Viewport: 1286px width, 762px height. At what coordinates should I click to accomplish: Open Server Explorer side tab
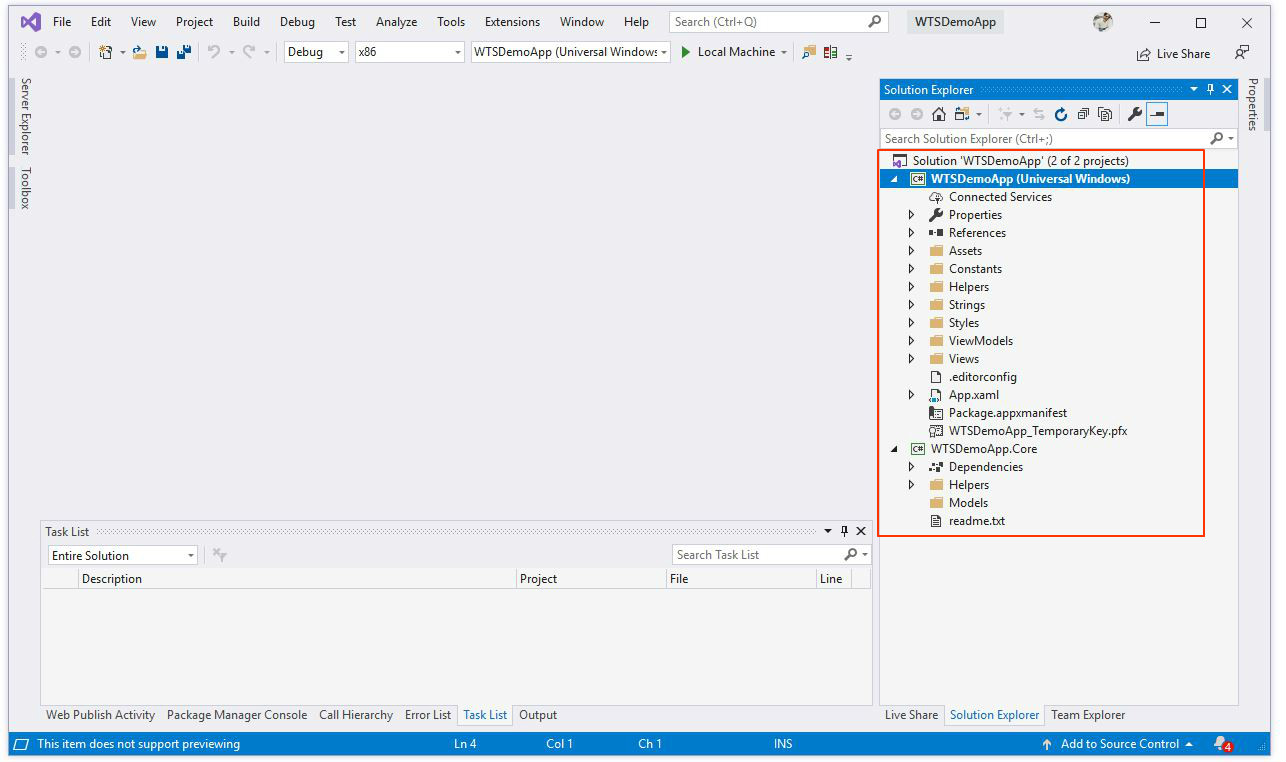[x=25, y=116]
